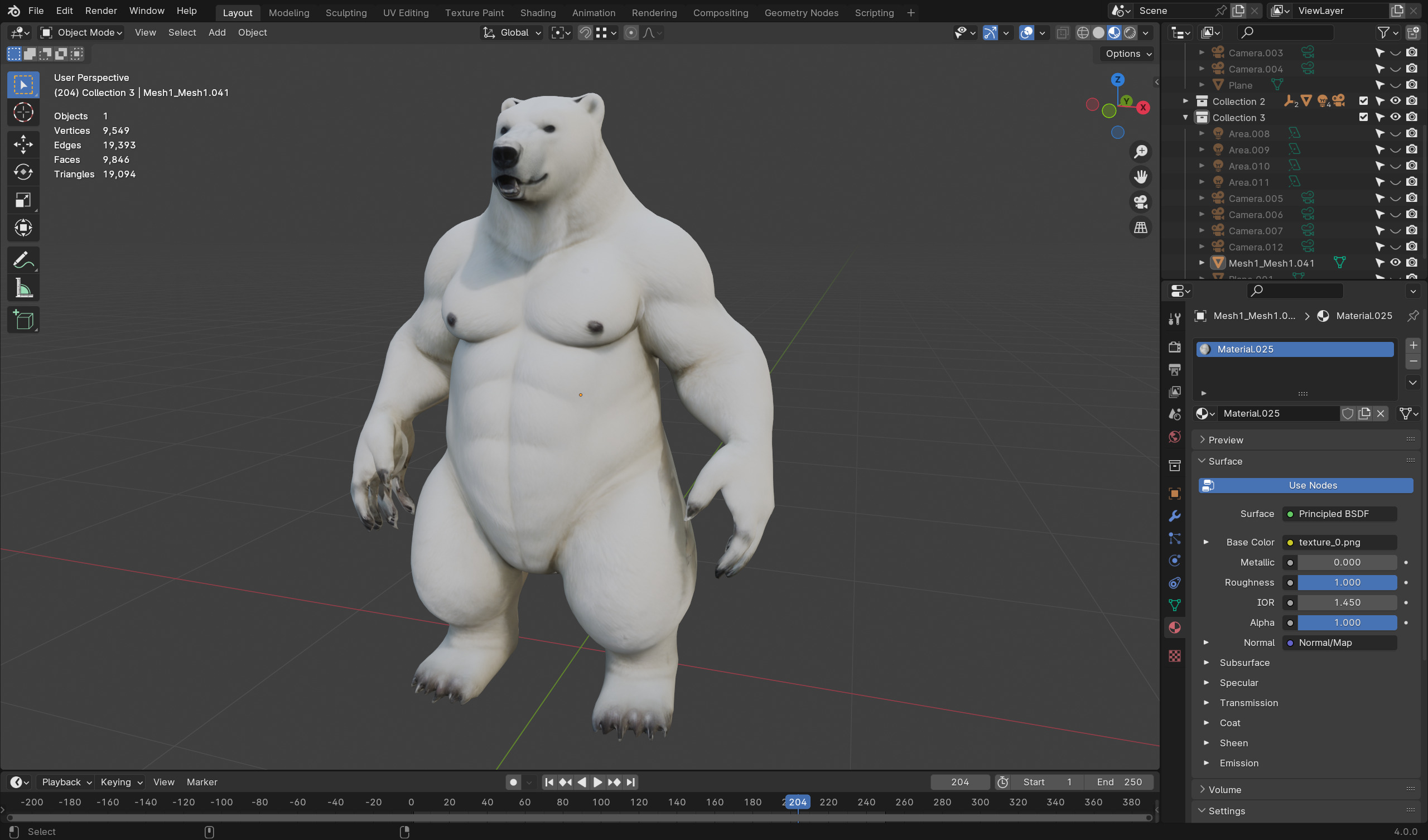1428x840 pixels.
Task: Jump to the end frame
Action: pos(631,783)
